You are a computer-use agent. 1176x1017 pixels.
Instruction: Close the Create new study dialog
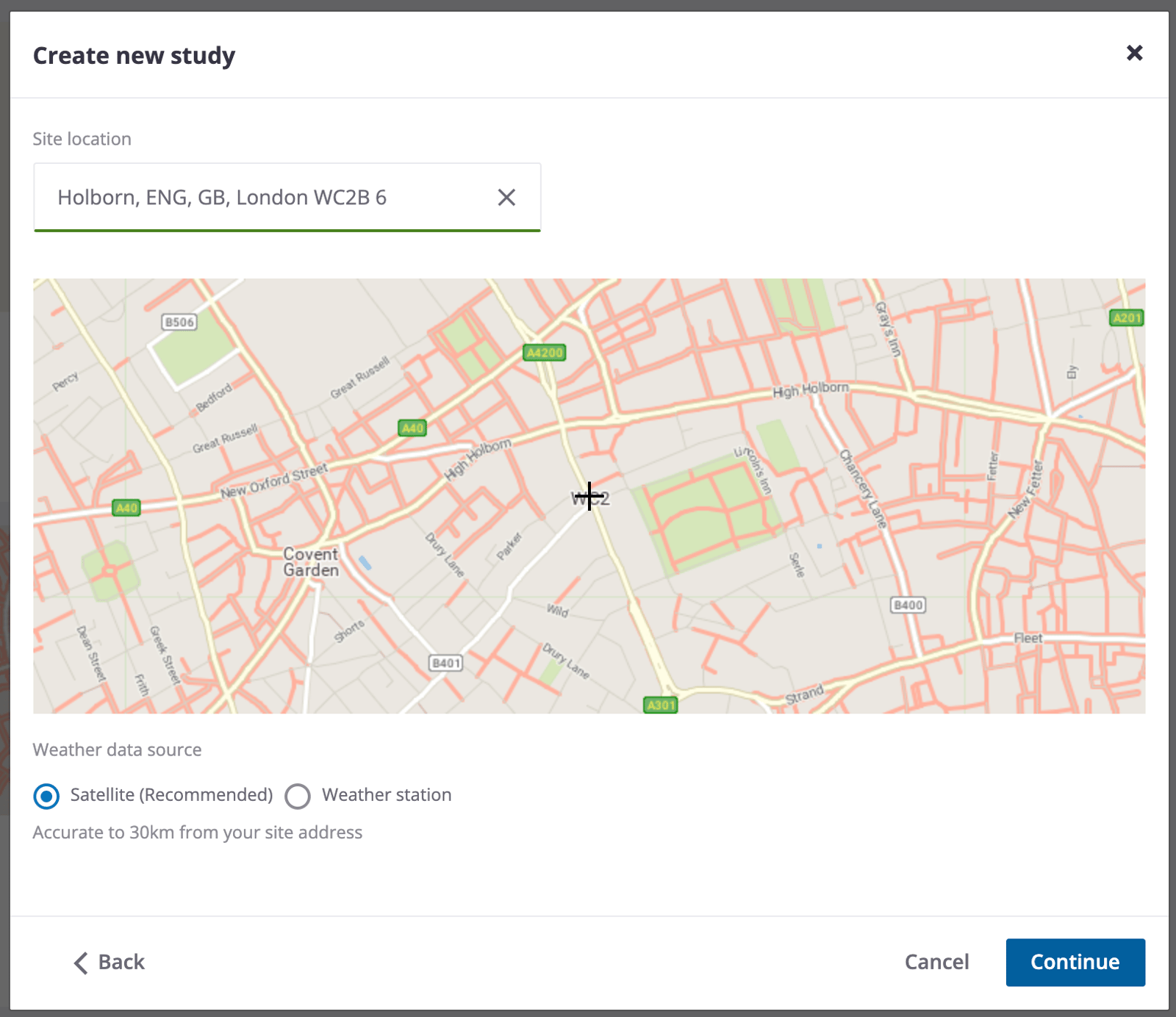[x=1134, y=53]
